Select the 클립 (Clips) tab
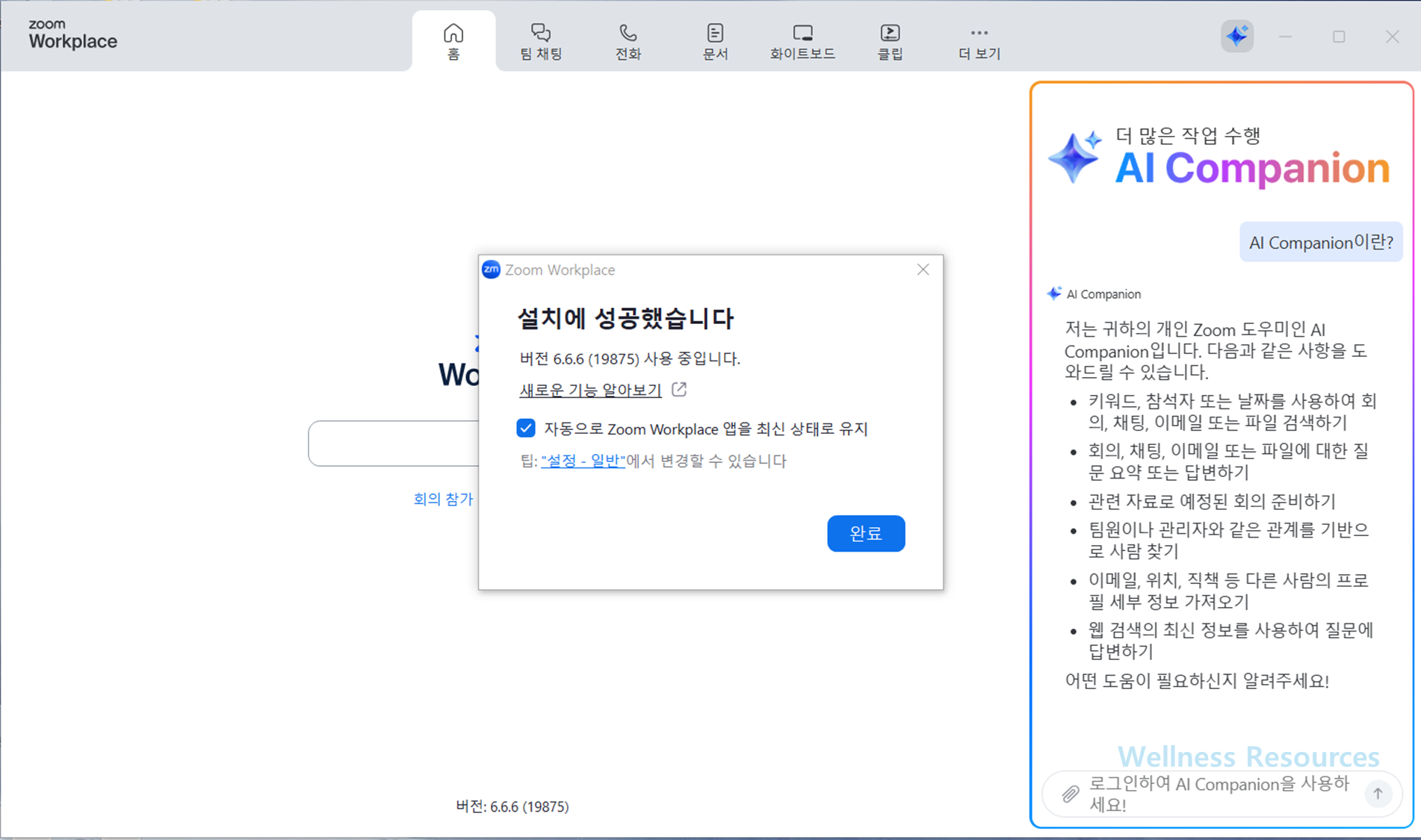Viewport: 1421px width, 840px height. click(890, 42)
